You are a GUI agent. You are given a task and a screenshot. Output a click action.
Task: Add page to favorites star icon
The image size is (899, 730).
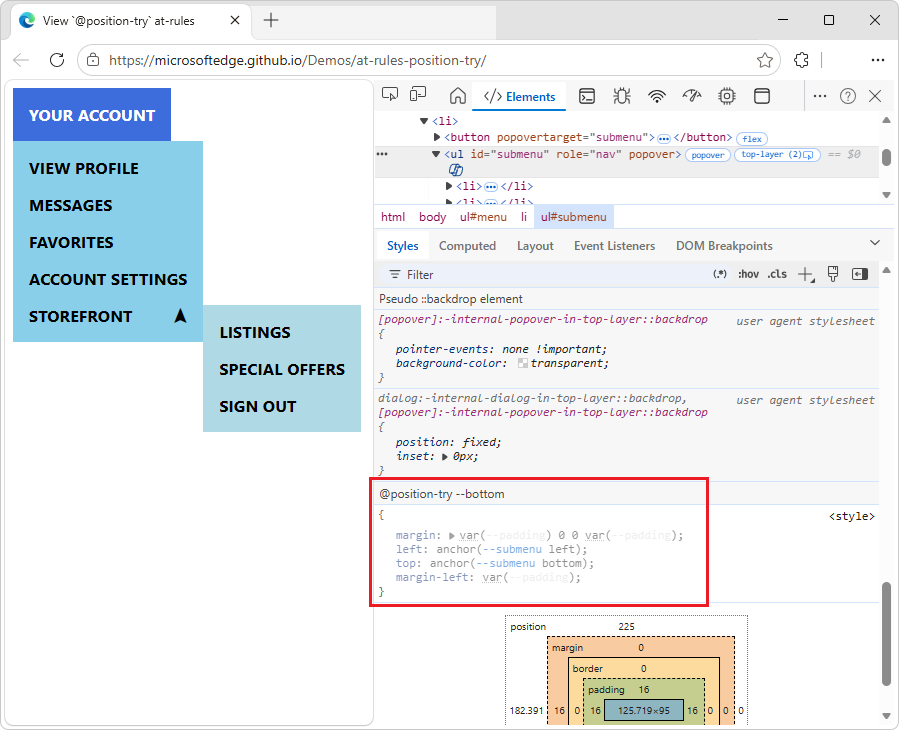[x=764, y=60]
